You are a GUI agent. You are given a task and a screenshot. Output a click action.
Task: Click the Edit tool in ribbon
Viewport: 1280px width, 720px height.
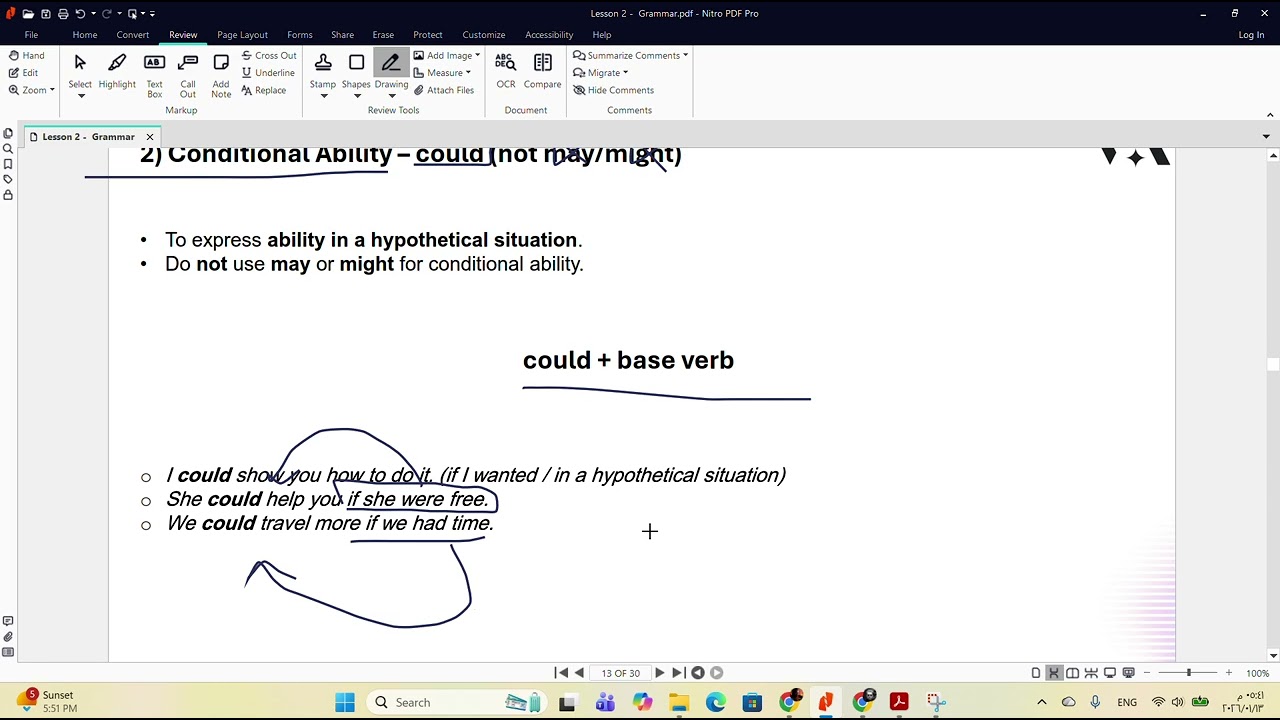(x=23, y=73)
